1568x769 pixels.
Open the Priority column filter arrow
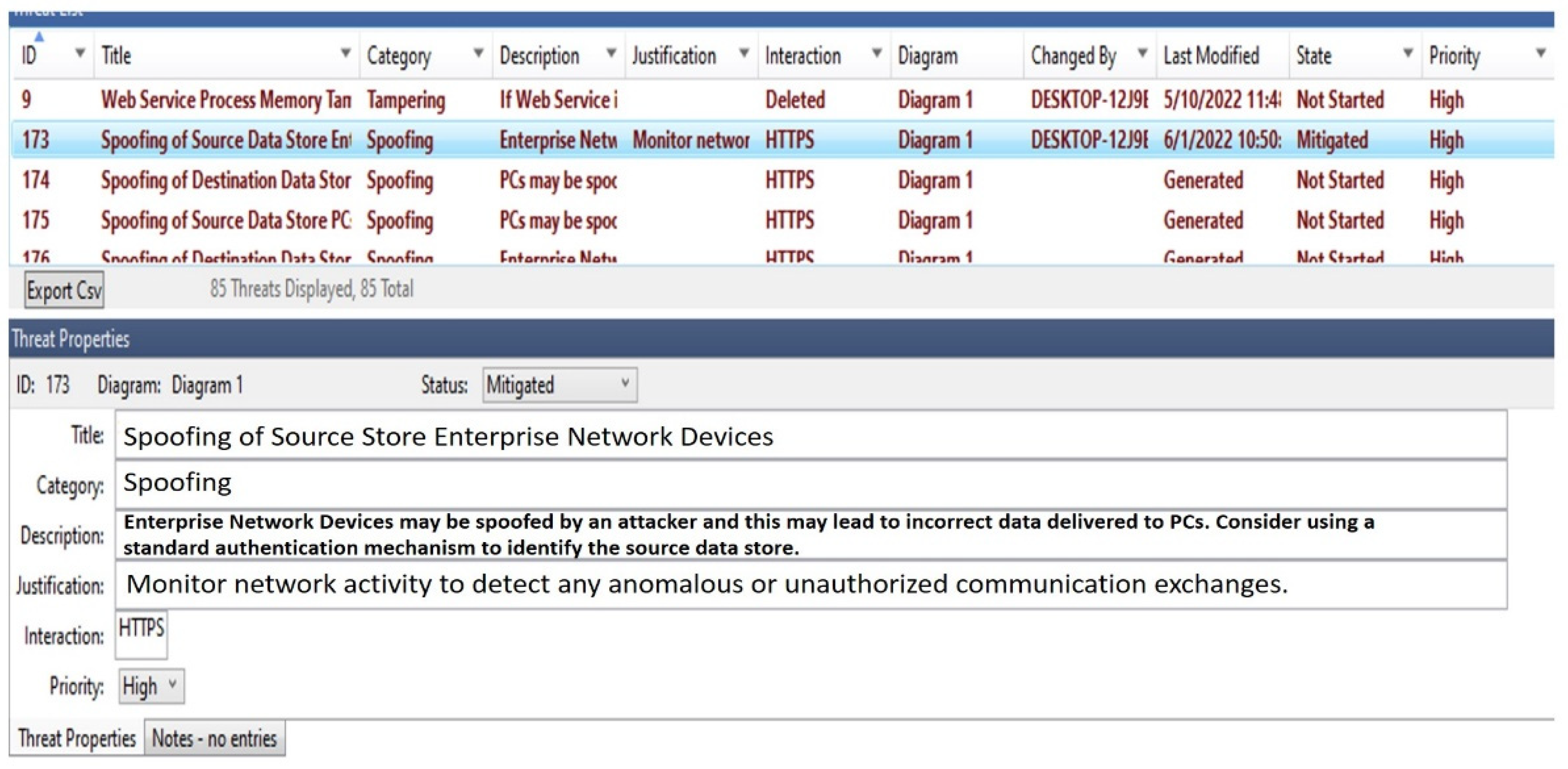(1540, 53)
